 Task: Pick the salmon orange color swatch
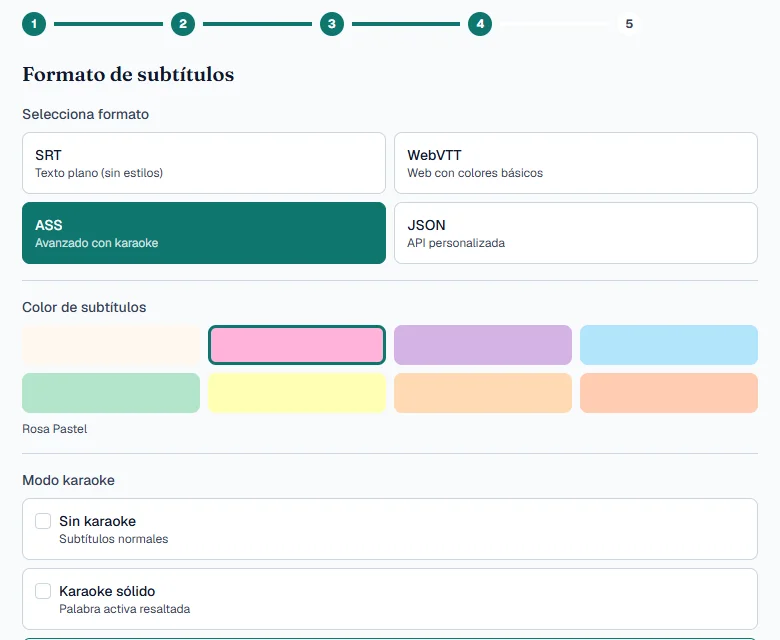[669, 393]
